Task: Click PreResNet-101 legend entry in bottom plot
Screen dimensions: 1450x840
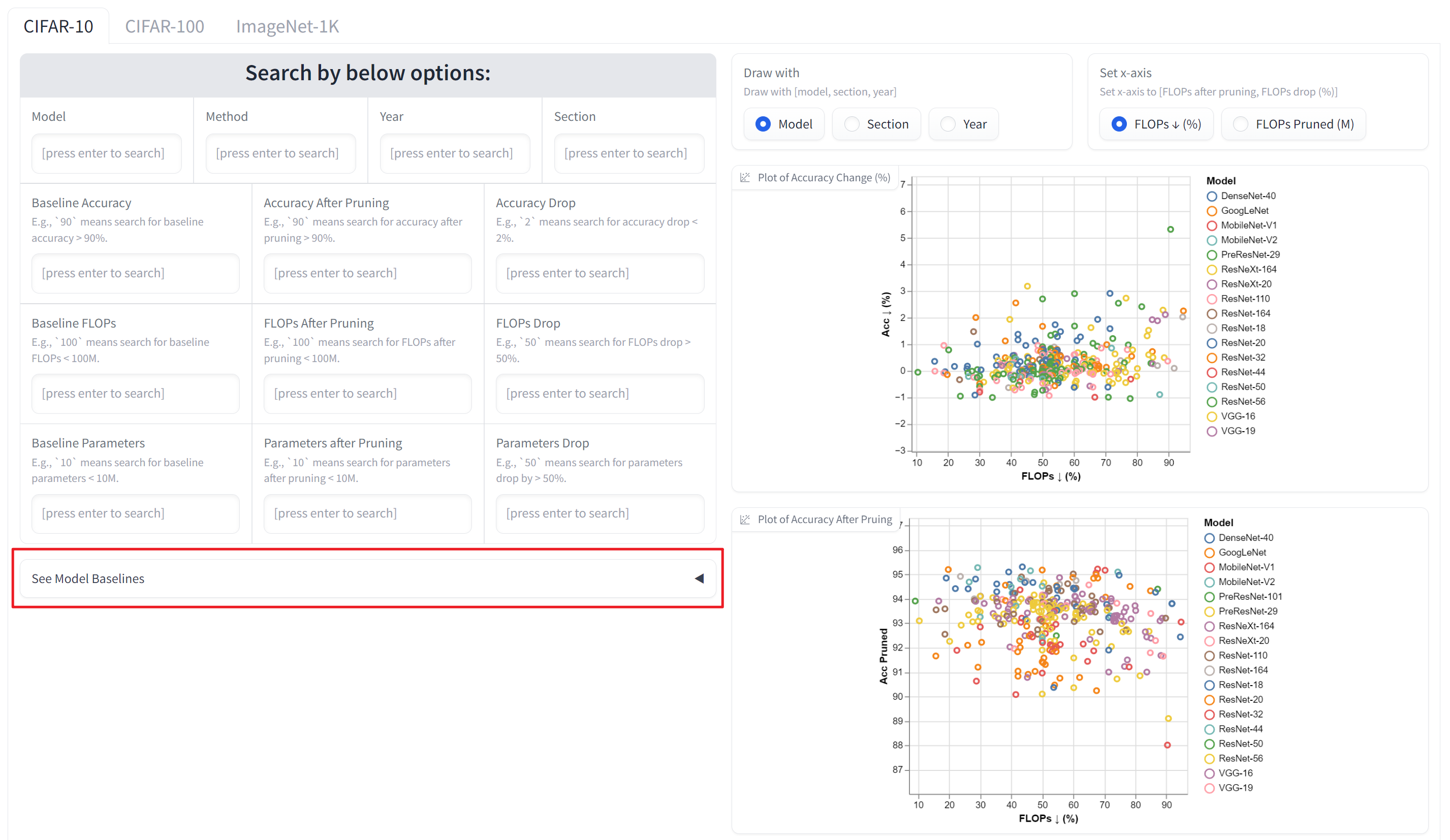Action: (1243, 597)
